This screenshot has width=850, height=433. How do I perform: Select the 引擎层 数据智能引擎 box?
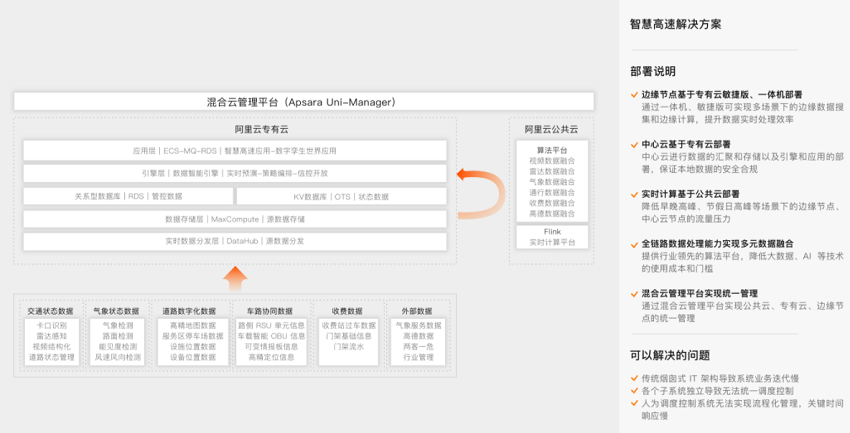point(235,173)
